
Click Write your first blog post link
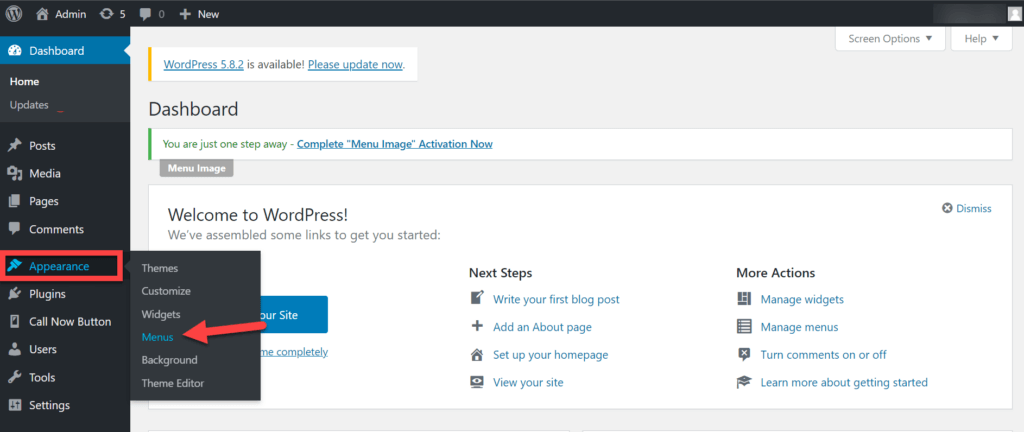click(x=556, y=299)
